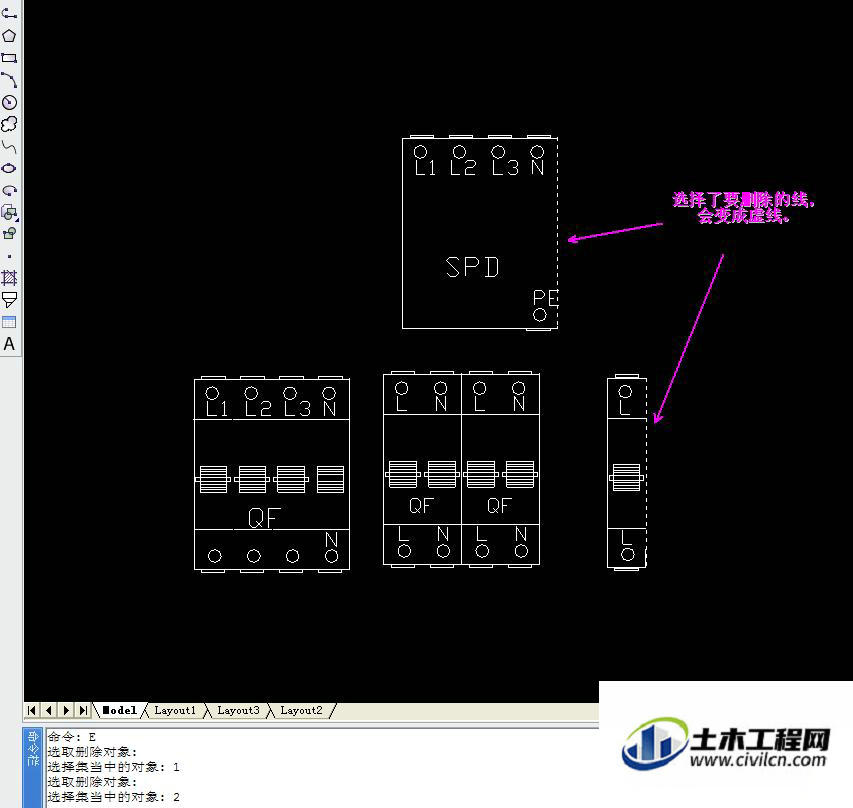Select dashed right edge of single-pole breaker
This screenshot has height=808, width=853.
pos(646,472)
